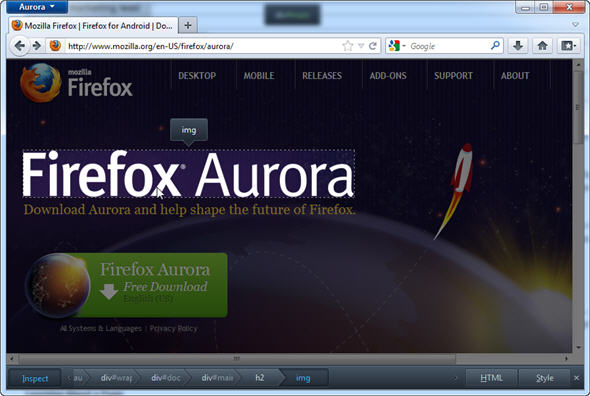590x396 pixels.
Task: Open the Aurora application menu dropdown
Action: pos(36,7)
